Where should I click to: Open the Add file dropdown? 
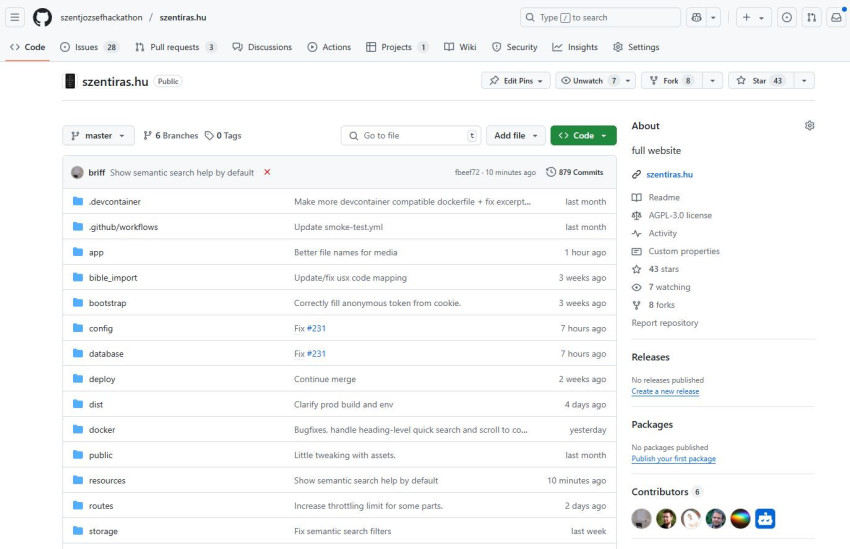[515, 135]
